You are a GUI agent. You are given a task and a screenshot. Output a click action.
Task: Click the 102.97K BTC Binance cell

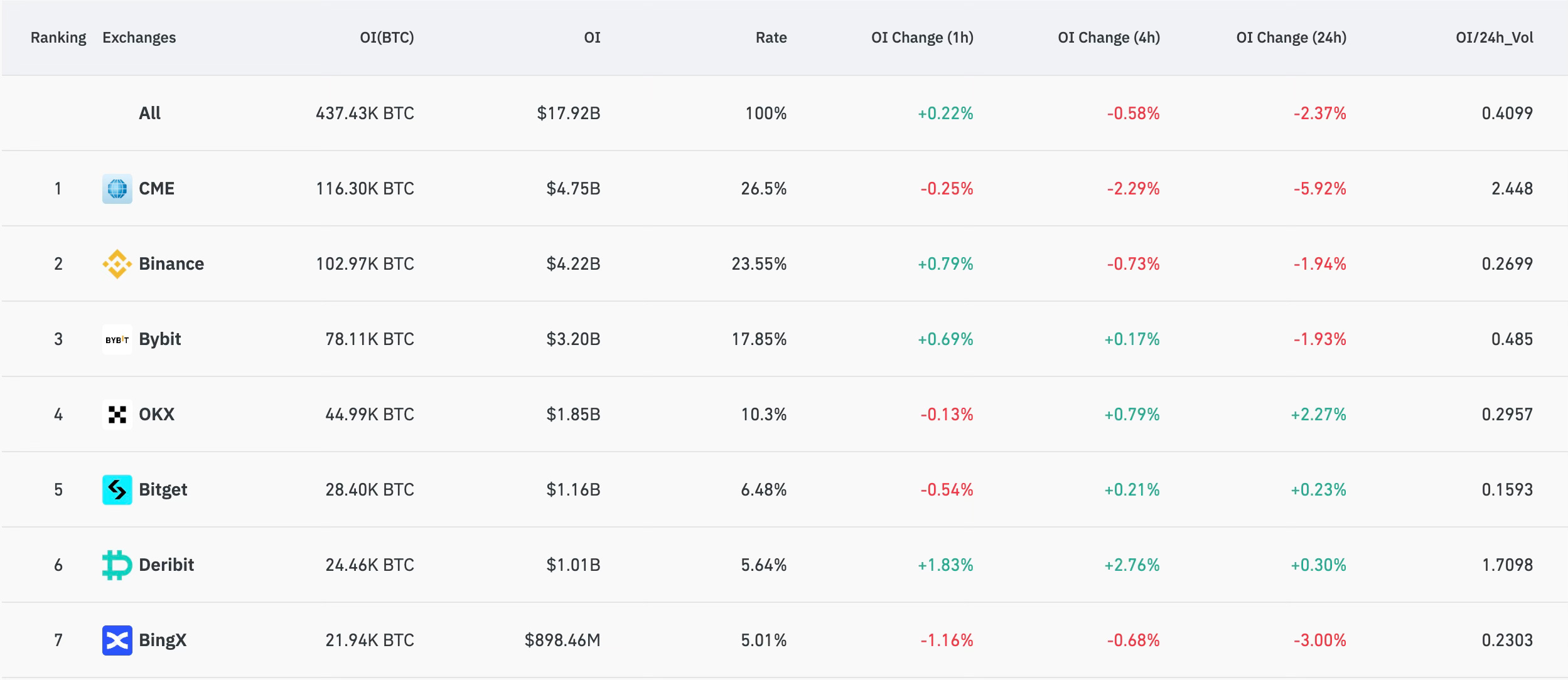[x=365, y=264]
